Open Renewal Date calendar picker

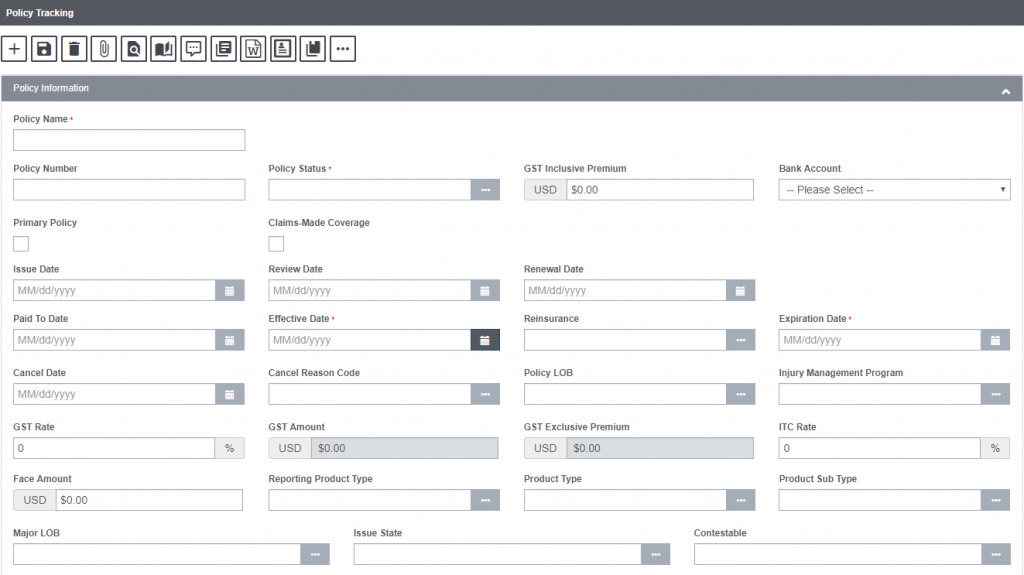point(741,291)
